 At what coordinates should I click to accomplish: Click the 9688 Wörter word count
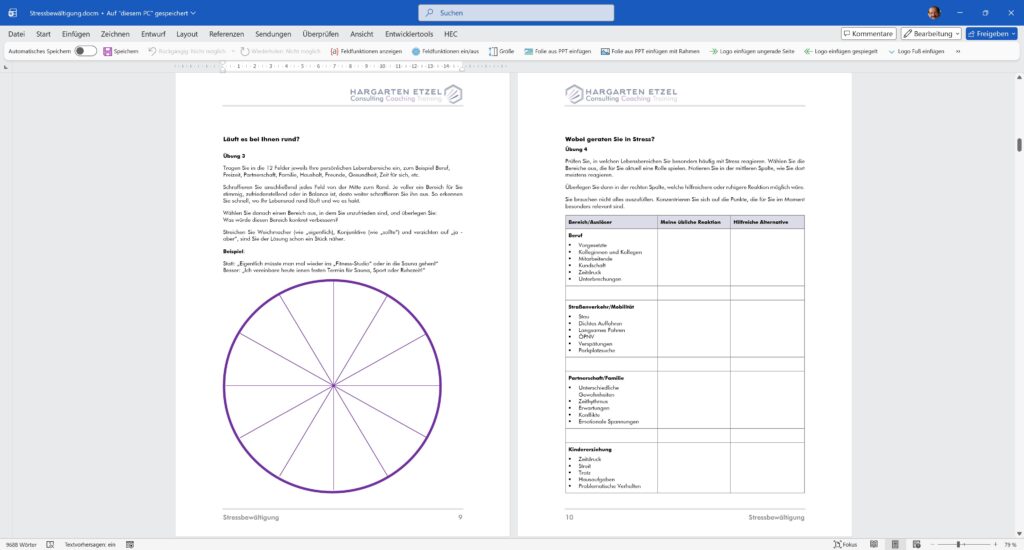coord(23,544)
